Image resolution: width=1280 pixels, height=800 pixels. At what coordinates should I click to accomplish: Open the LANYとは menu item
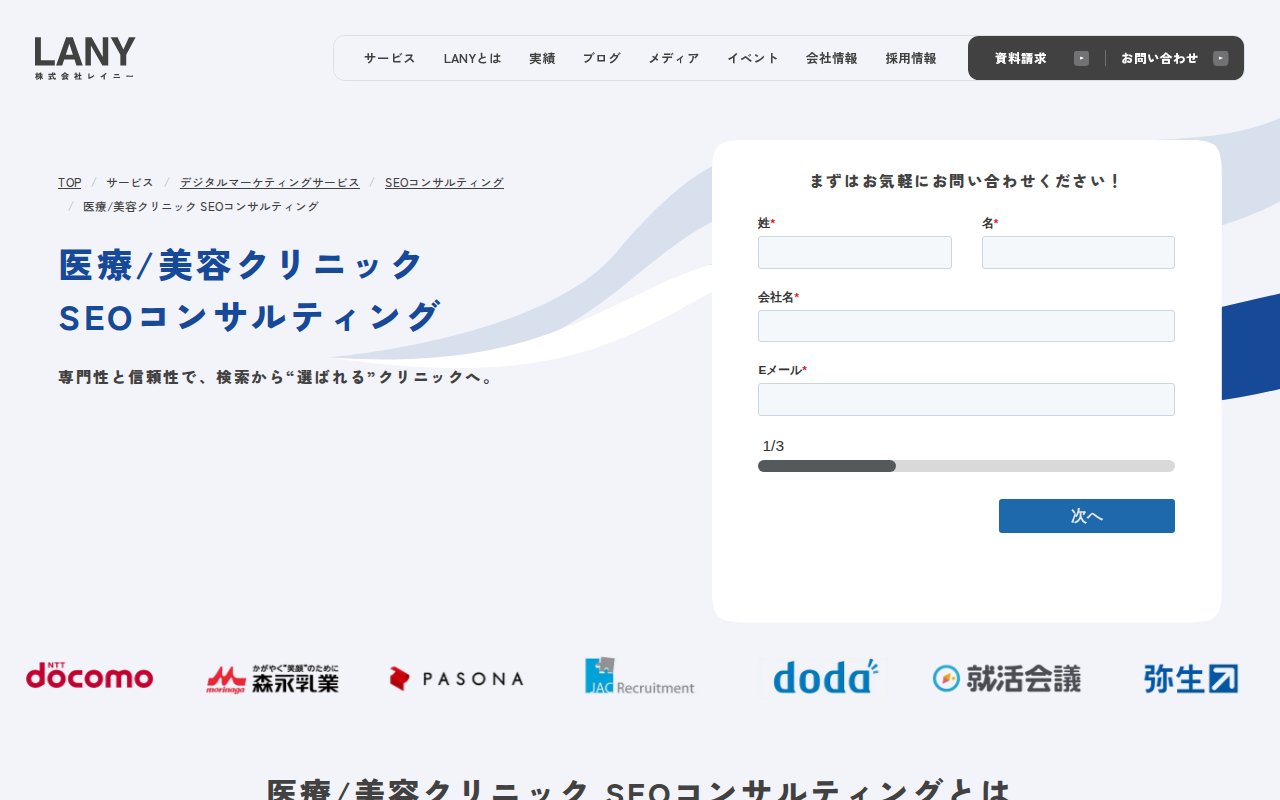pos(473,58)
